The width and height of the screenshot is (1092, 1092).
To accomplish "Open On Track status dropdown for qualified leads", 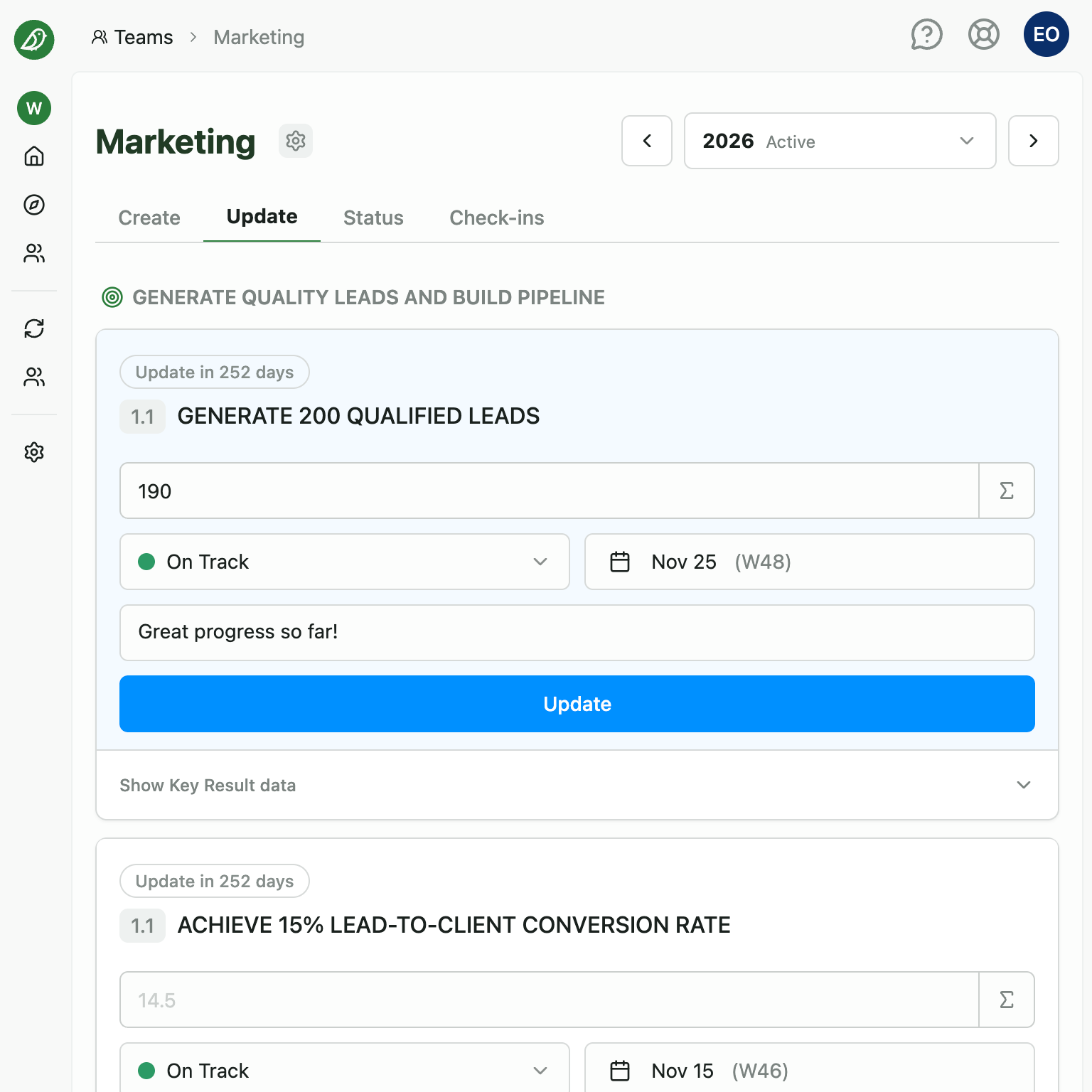I will pos(344,562).
